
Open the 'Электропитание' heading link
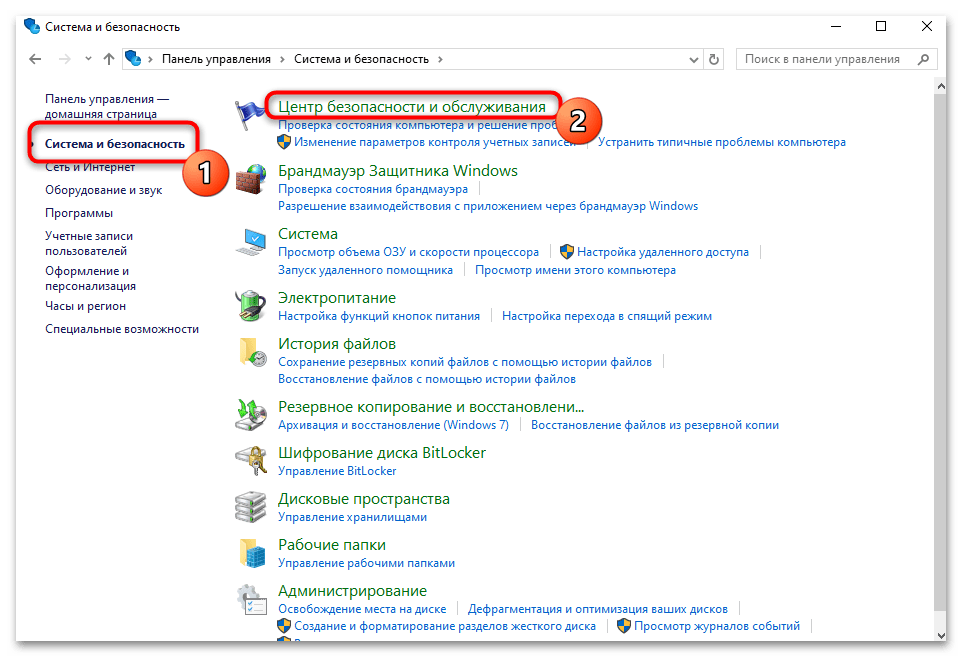click(x=337, y=298)
